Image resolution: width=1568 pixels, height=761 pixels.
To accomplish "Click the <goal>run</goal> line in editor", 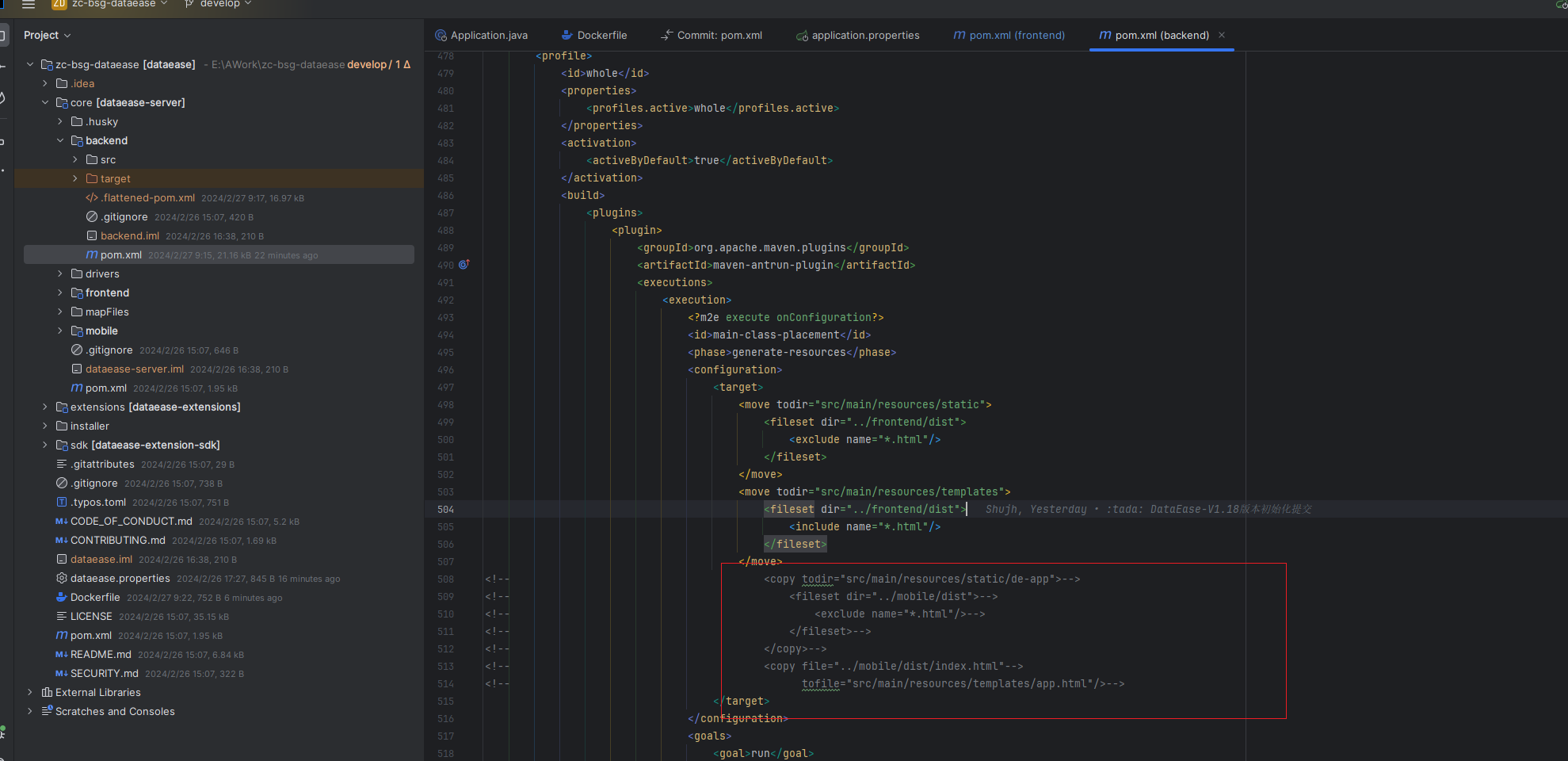I will pyautogui.click(x=763, y=753).
